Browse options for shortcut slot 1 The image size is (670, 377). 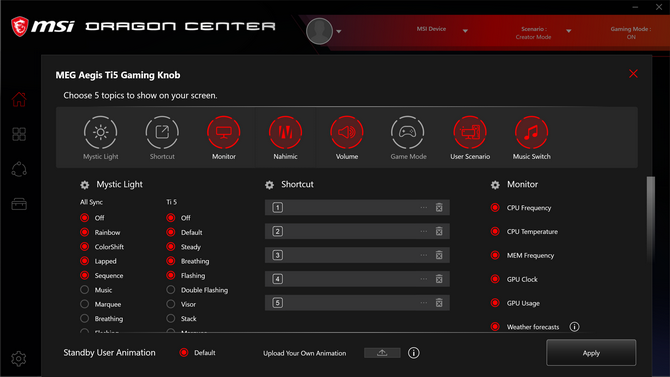423,207
